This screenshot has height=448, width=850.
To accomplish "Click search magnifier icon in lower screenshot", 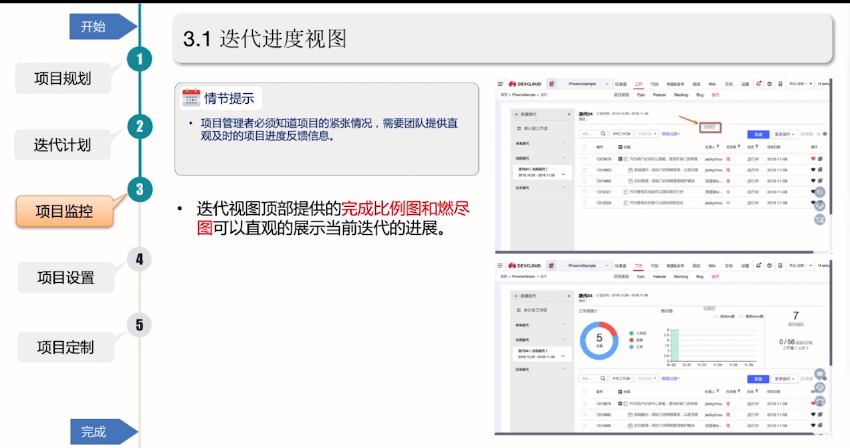I will [x=603, y=378].
